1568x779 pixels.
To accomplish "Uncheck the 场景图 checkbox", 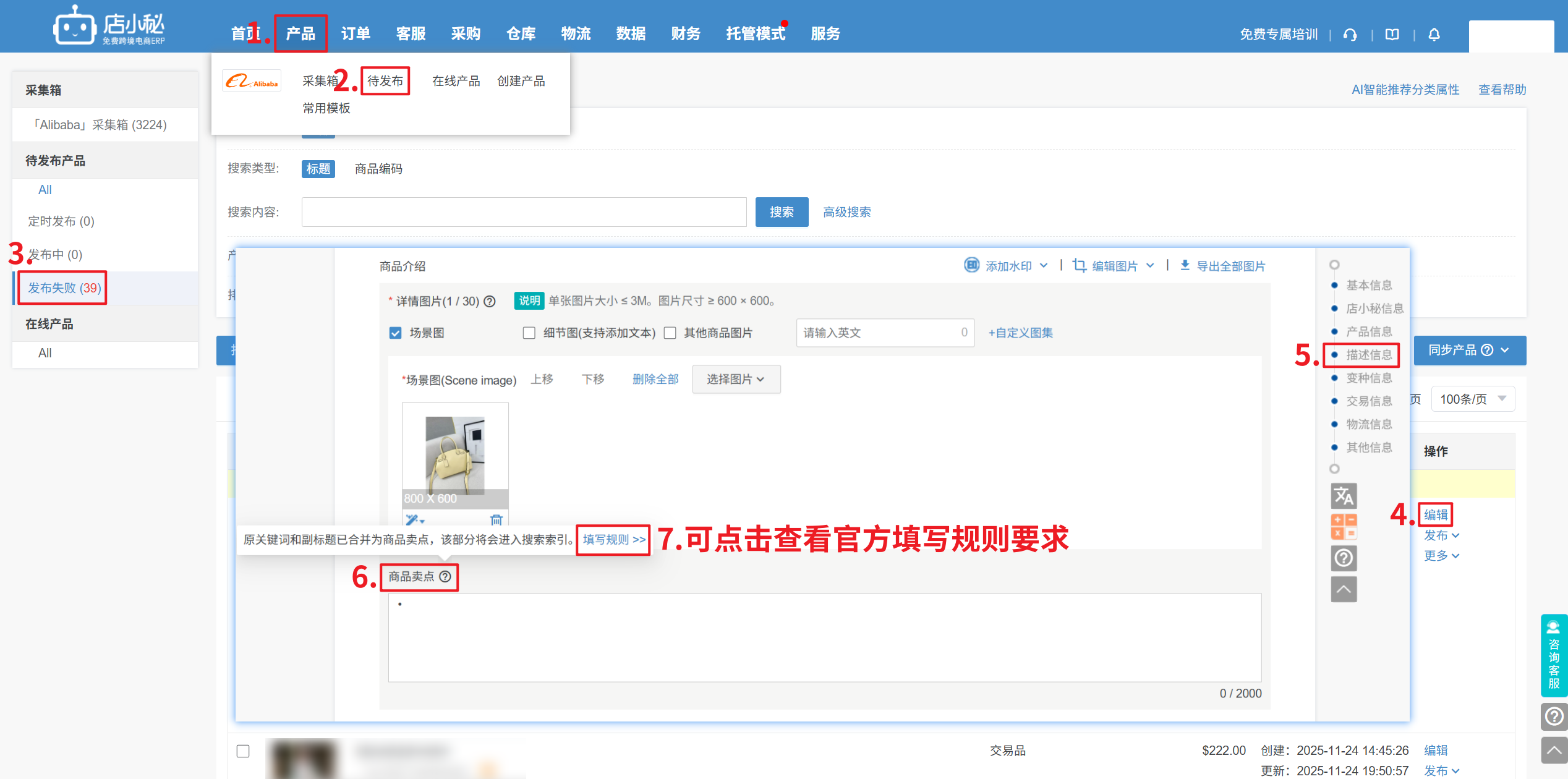I will [x=396, y=333].
